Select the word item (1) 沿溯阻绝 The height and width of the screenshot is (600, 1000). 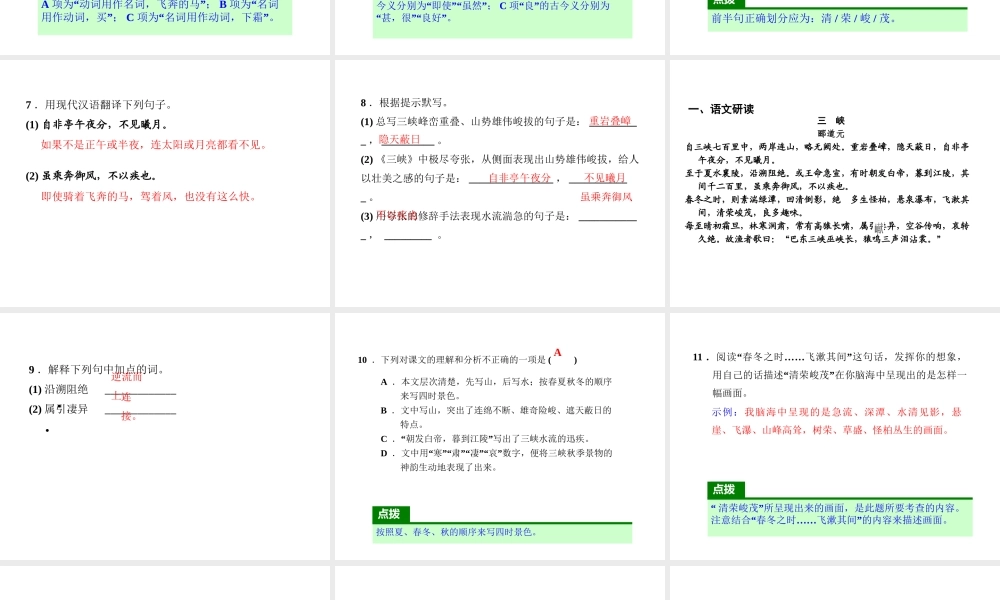point(58,389)
